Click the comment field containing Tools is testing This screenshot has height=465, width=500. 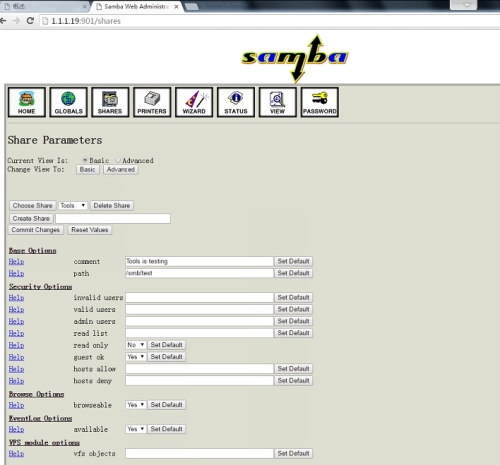click(199, 261)
